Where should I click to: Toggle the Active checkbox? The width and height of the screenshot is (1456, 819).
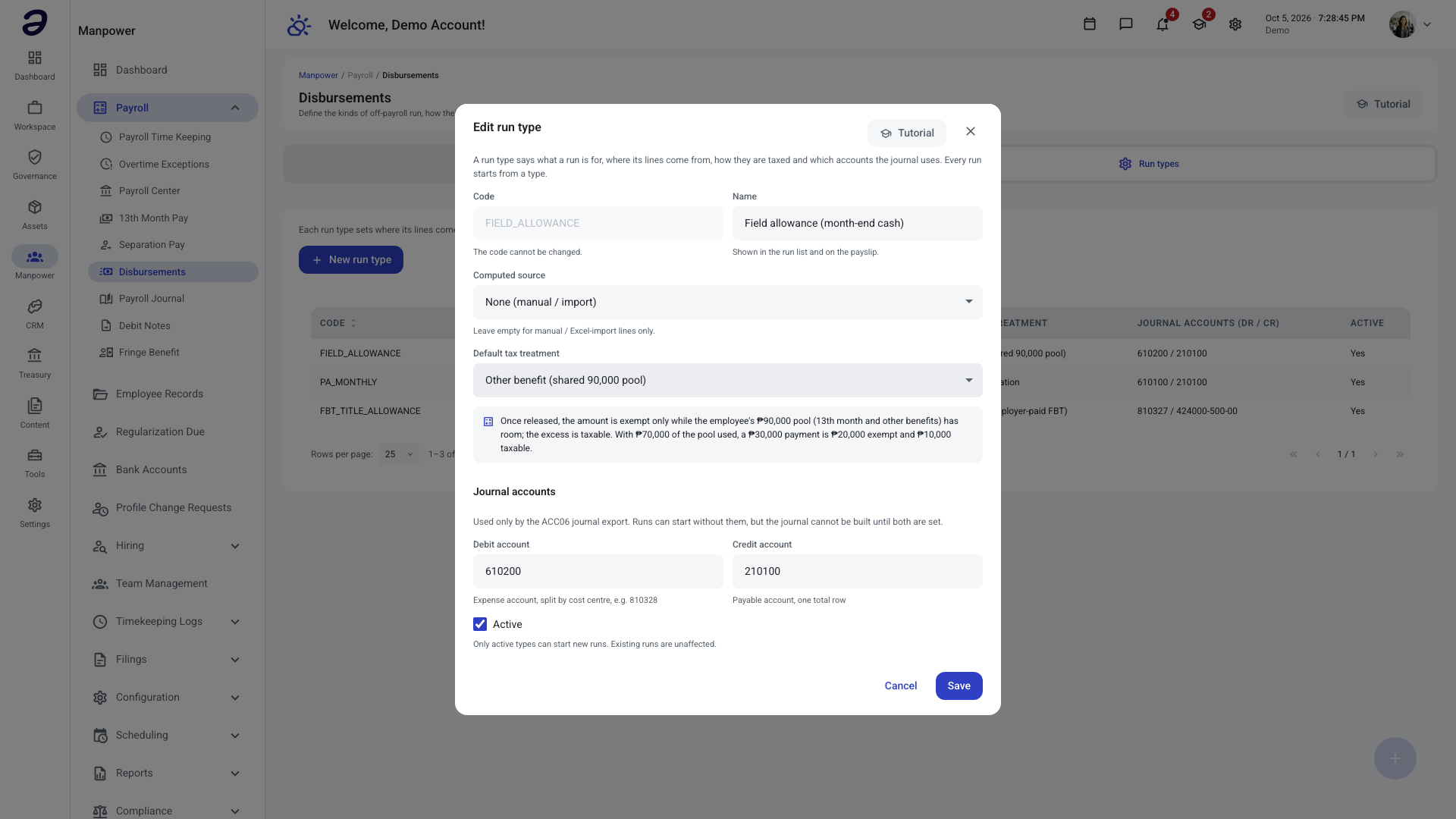(x=480, y=624)
